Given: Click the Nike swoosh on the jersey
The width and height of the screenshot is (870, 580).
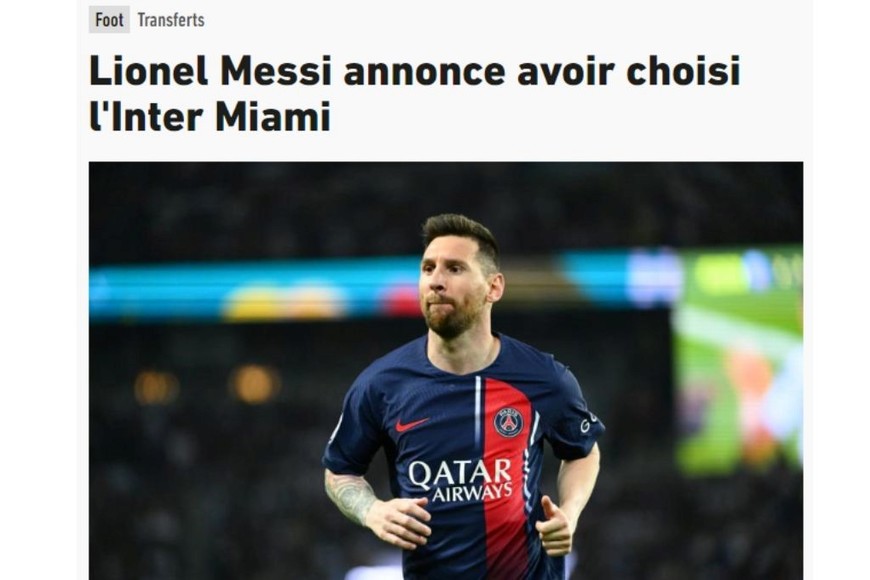Looking at the screenshot, I should pyautogui.click(x=411, y=425).
